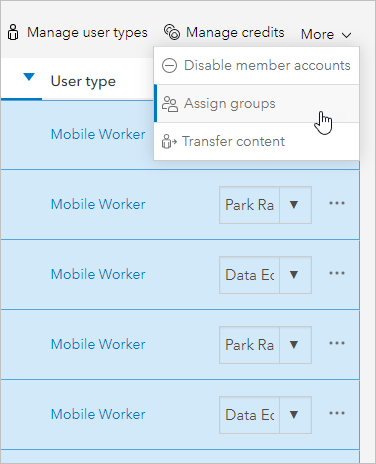
Task: Click Mobile Worker link in second row
Action: tap(98, 204)
